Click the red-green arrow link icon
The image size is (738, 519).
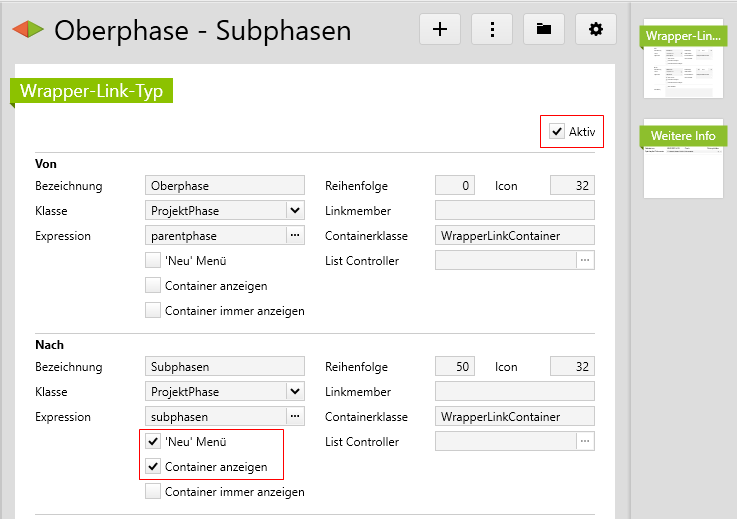tap(27, 30)
